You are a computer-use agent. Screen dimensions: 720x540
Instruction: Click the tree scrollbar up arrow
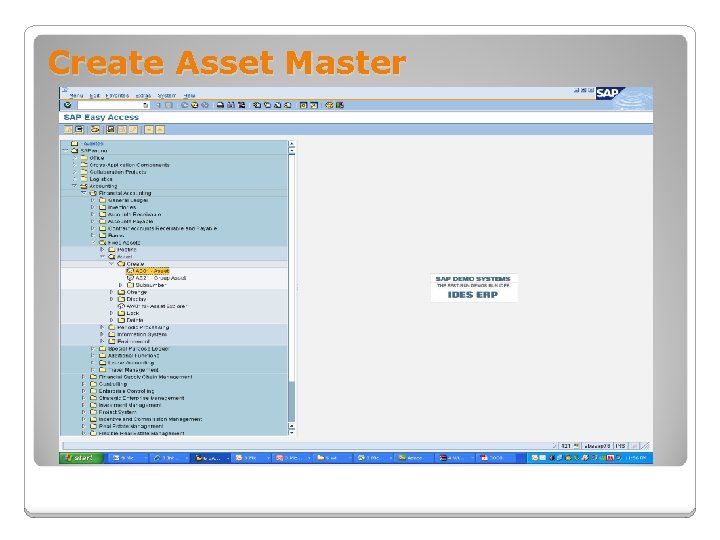(291, 144)
